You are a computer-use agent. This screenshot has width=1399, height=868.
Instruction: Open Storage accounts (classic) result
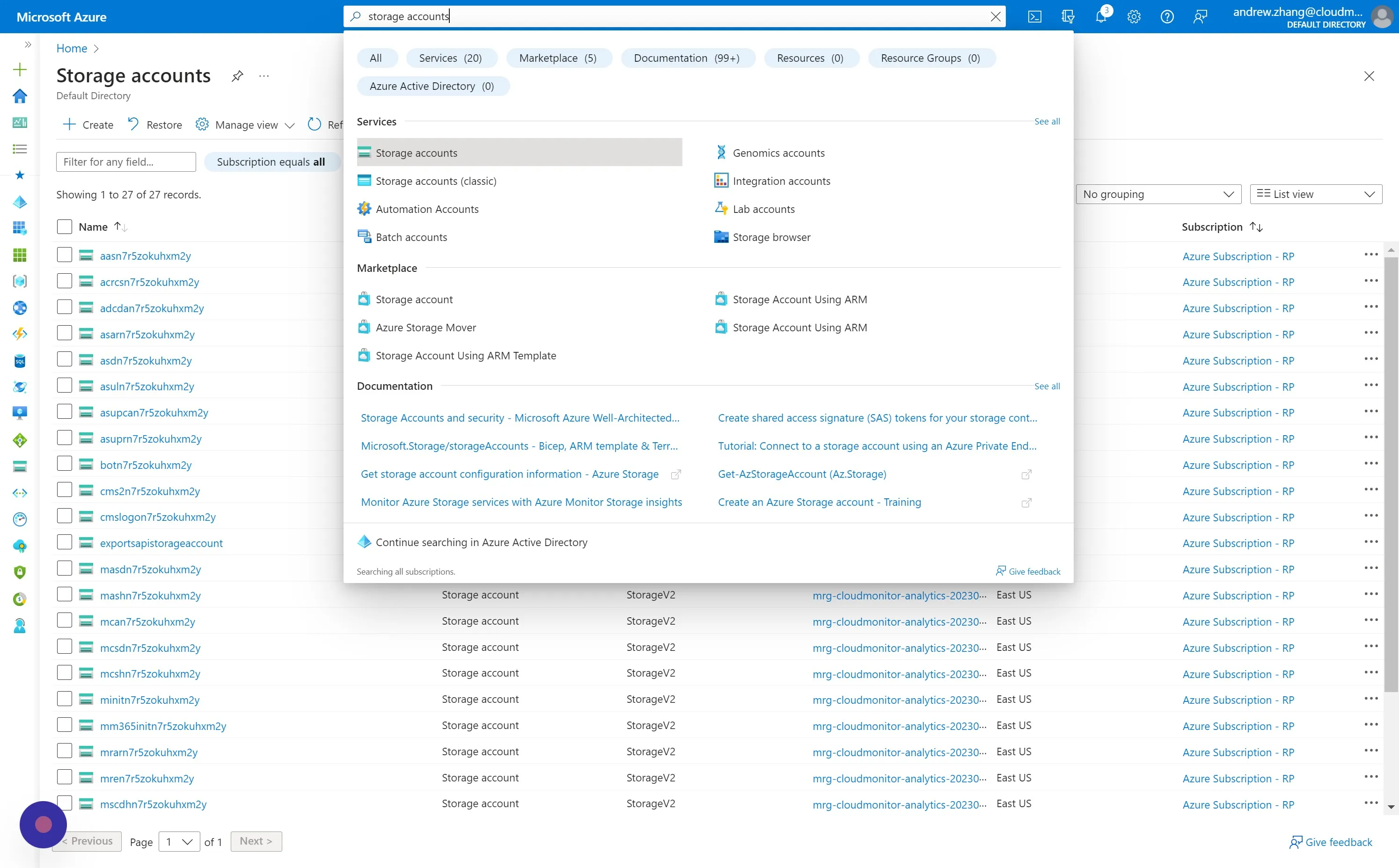tap(519, 181)
